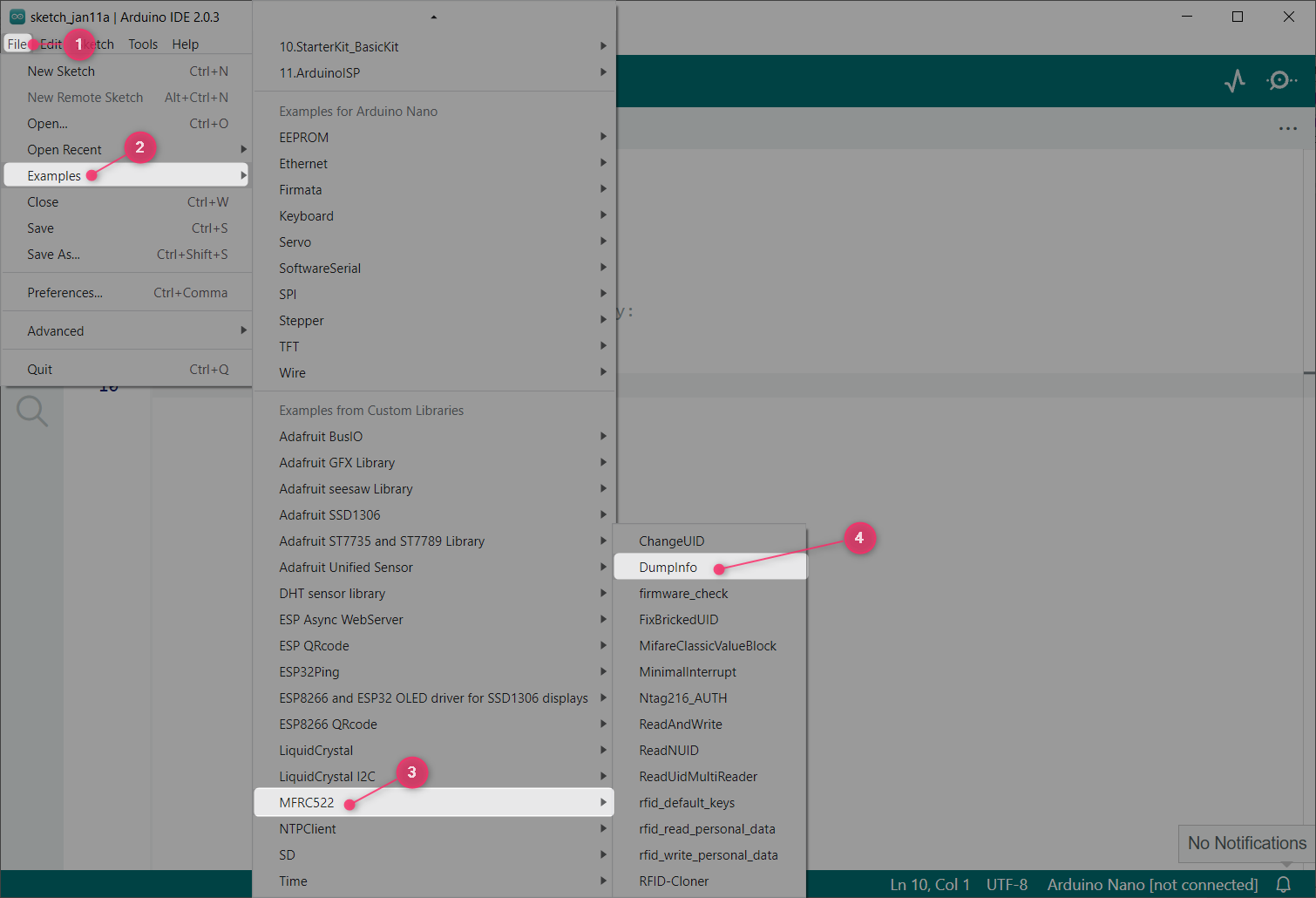1316x898 pixels.
Task: Select Close in the File menu
Action: (x=127, y=202)
